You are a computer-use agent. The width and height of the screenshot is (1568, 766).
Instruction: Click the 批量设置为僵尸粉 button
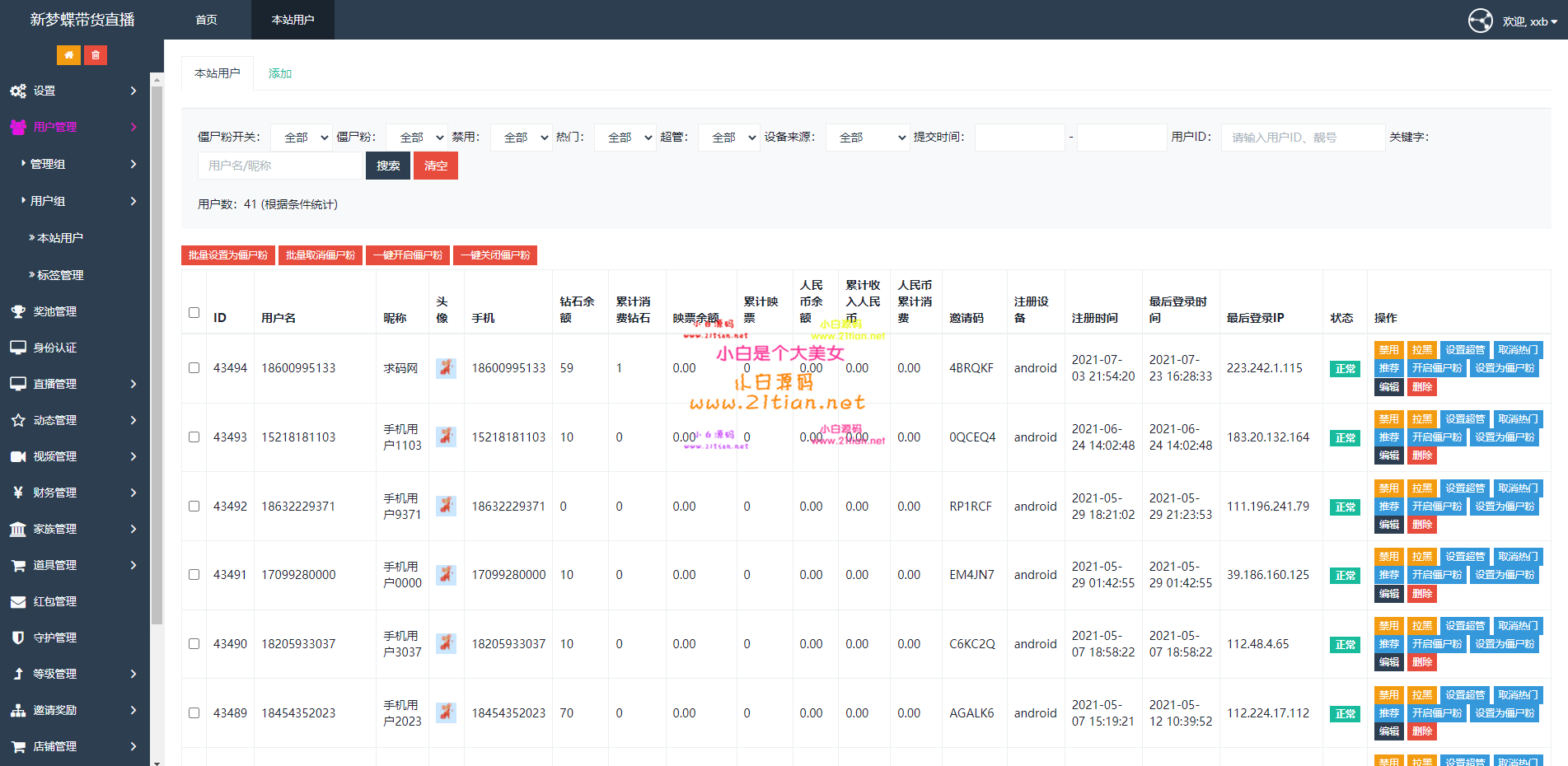(228, 255)
